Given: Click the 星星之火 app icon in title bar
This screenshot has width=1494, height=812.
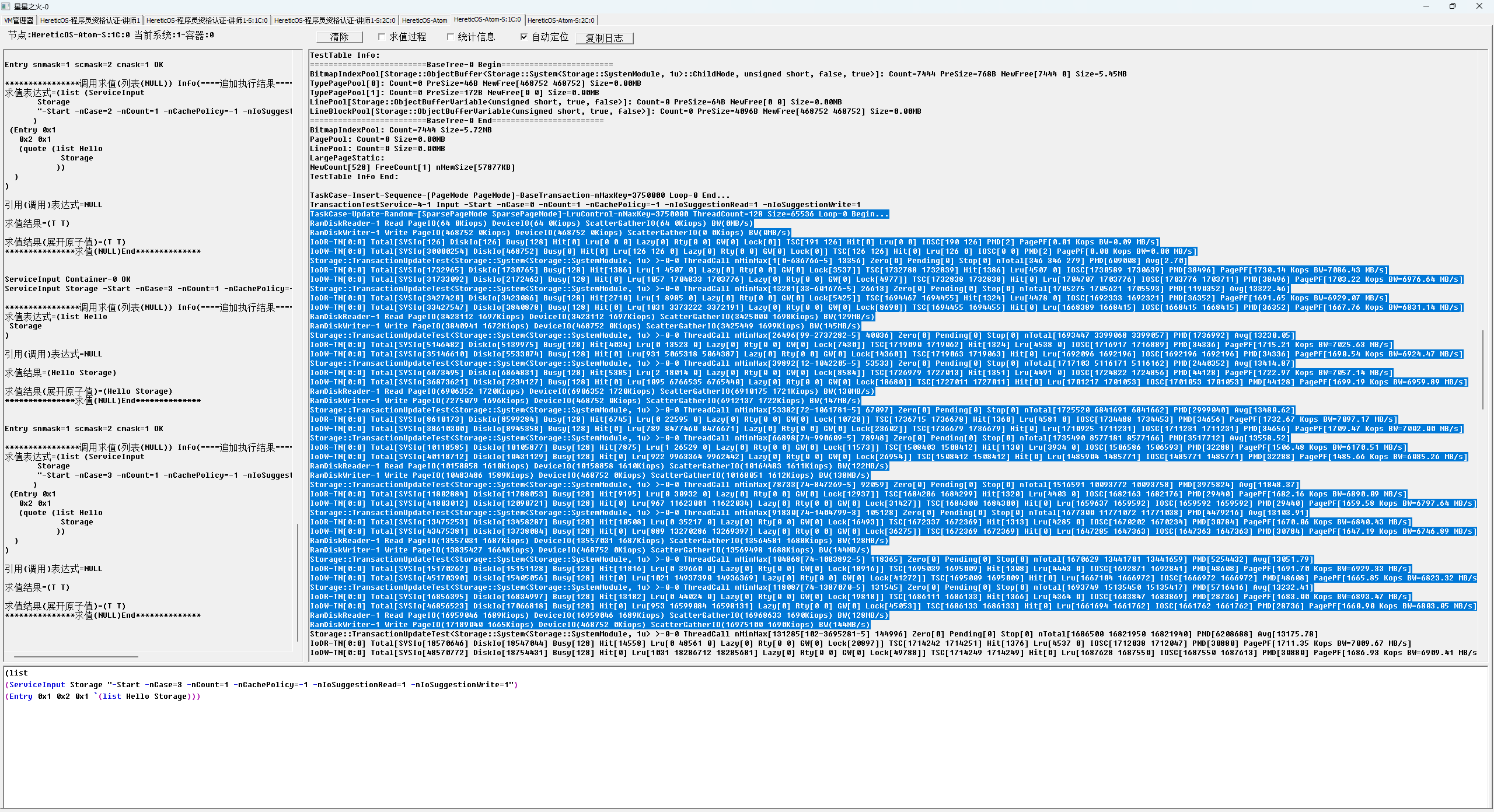Looking at the screenshot, I should (x=6, y=6).
